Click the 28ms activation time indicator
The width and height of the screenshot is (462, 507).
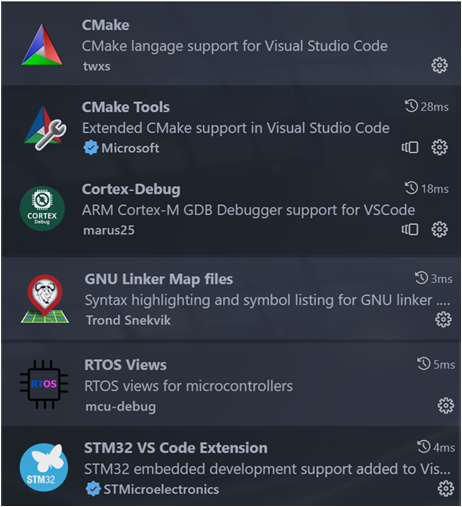(x=427, y=107)
